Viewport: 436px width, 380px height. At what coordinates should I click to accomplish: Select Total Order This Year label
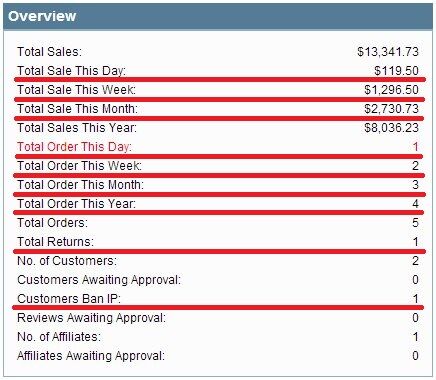pos(76,204)
